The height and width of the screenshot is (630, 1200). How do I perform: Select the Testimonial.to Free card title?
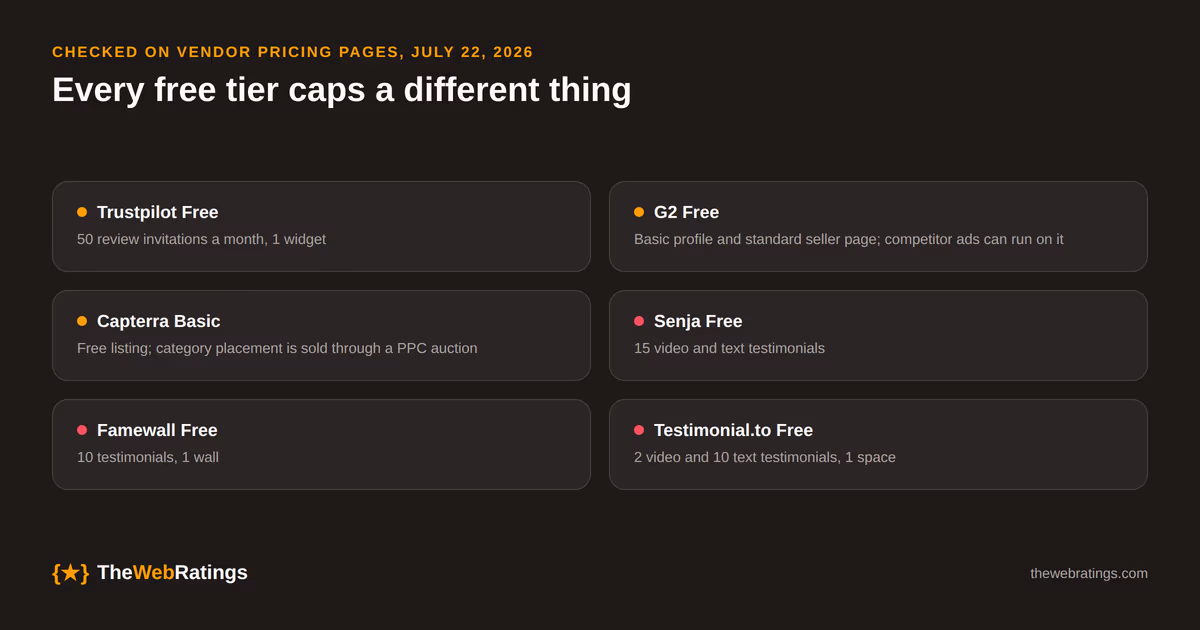pos(733,430)
